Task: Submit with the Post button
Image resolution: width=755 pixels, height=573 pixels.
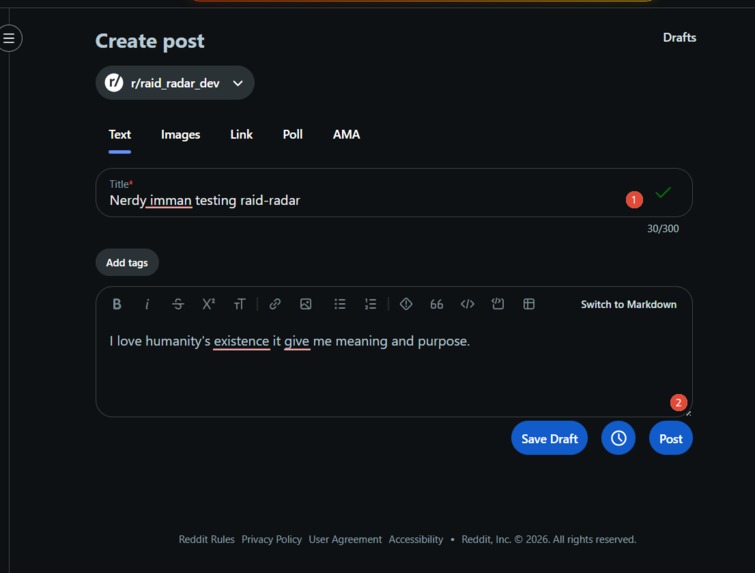Action: (x=671, y=438)
